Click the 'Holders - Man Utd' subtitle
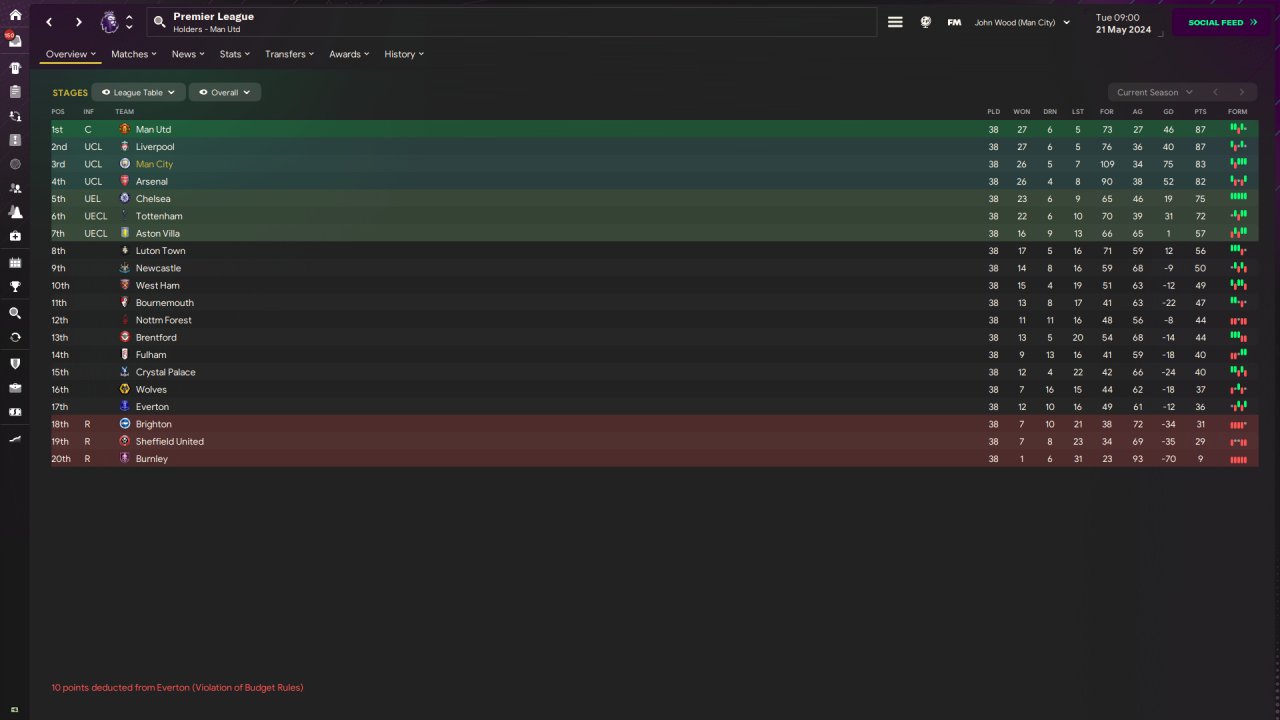Viewport: 1280px width, 720px height. 206,29
